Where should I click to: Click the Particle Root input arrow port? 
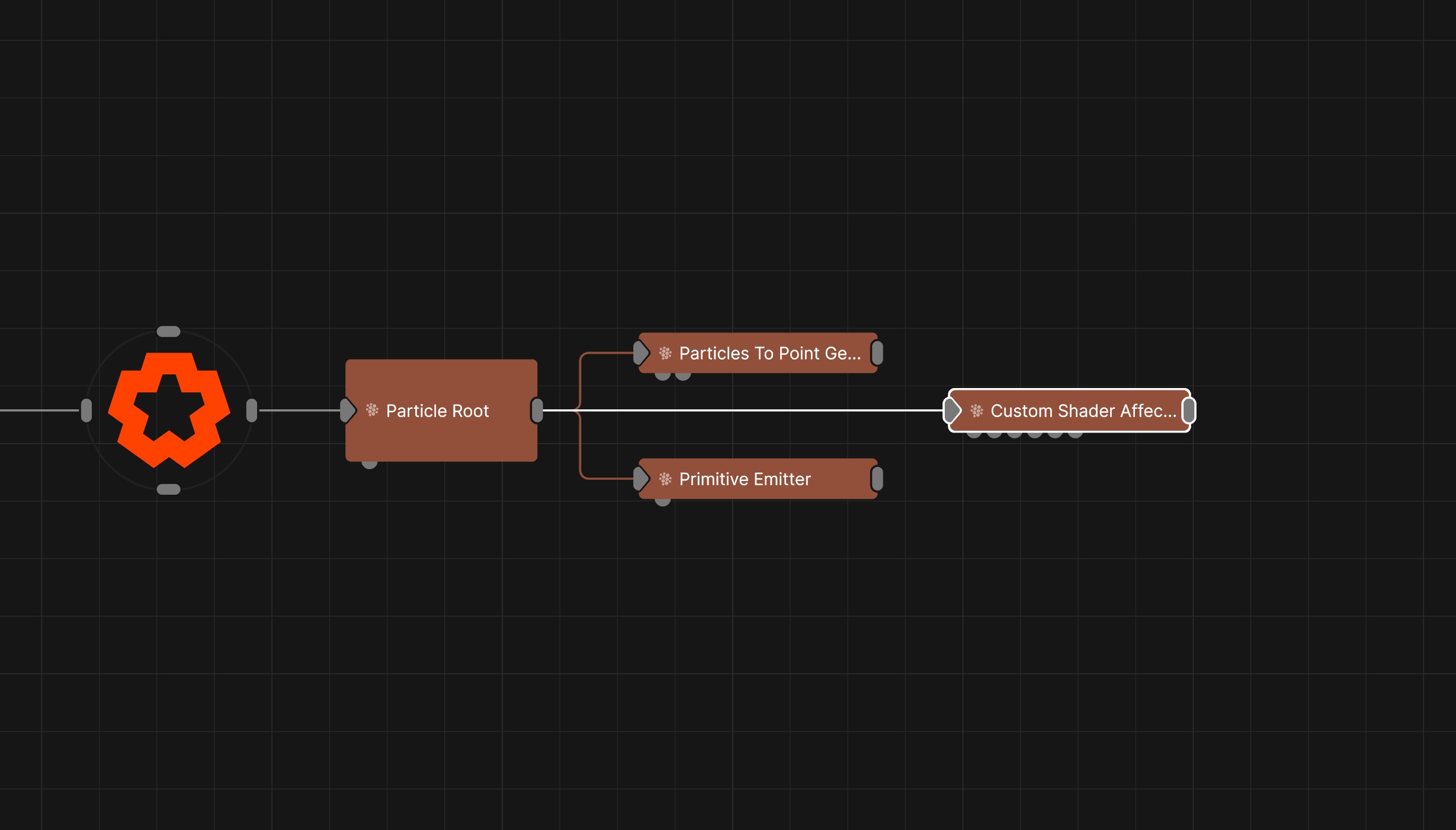click(x=348, y=411)
